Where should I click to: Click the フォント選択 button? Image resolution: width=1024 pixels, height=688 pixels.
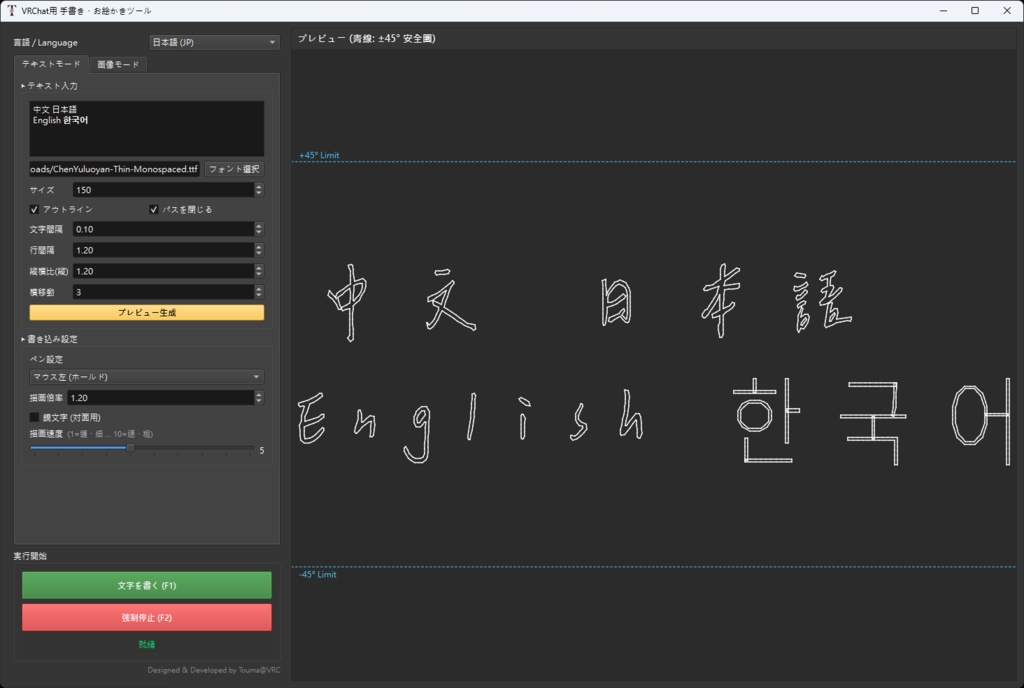234,169
